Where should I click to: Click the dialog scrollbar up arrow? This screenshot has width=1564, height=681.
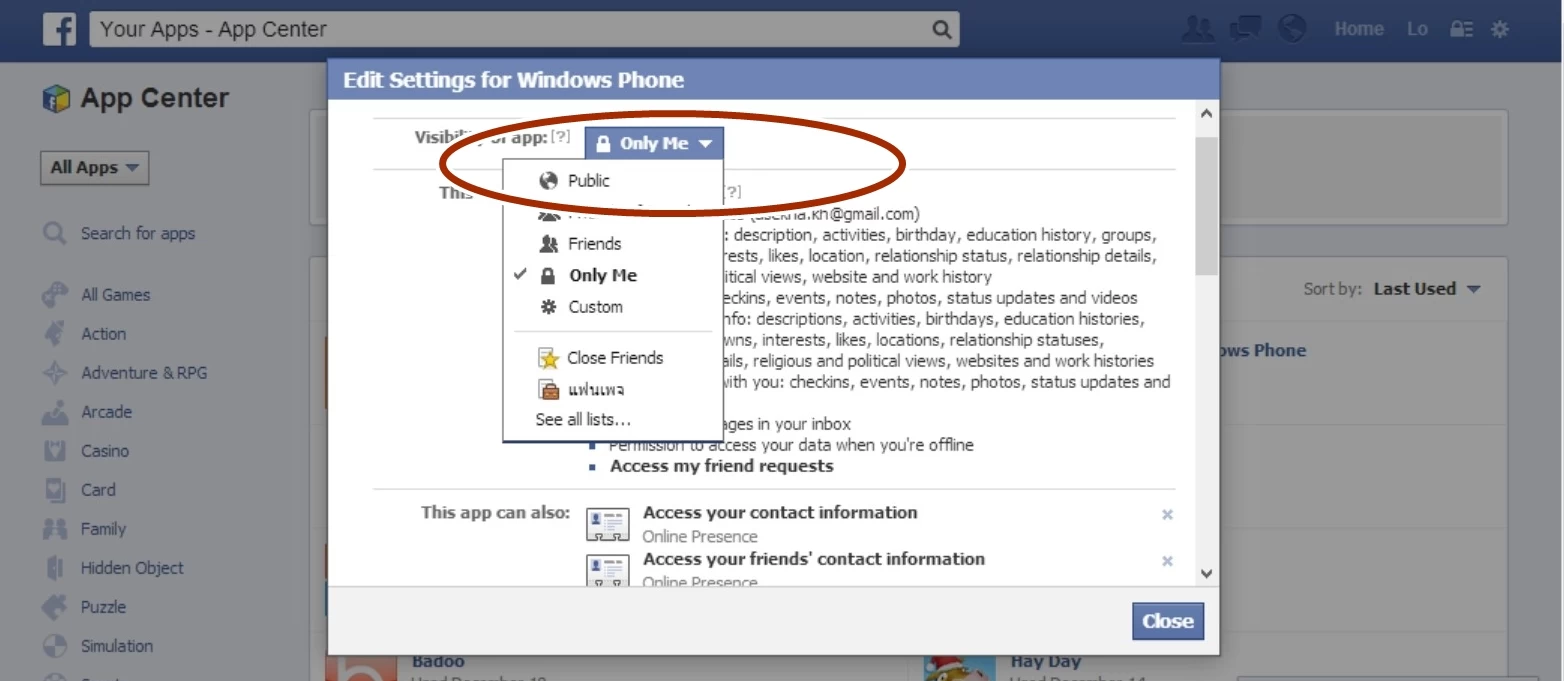coord(1206,114)
